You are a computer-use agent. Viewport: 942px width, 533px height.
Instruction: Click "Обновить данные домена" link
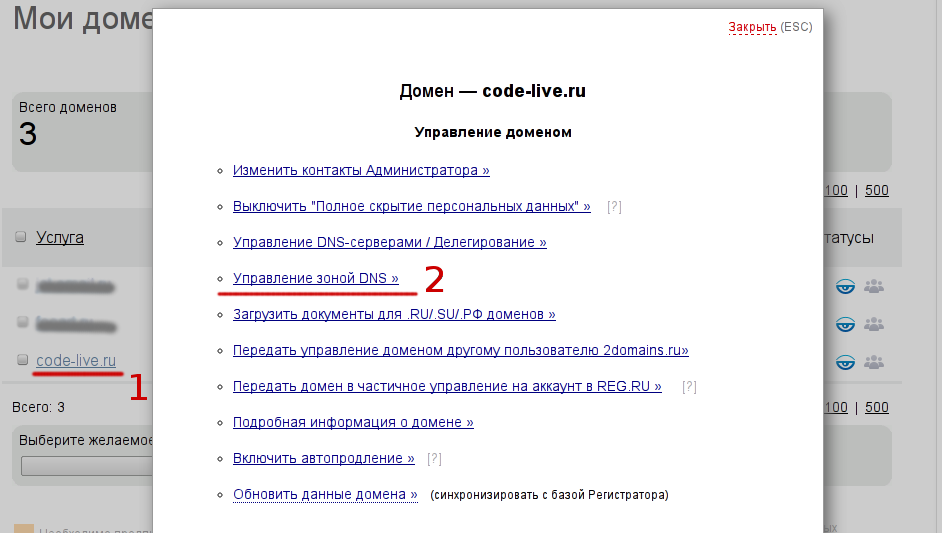325,494
